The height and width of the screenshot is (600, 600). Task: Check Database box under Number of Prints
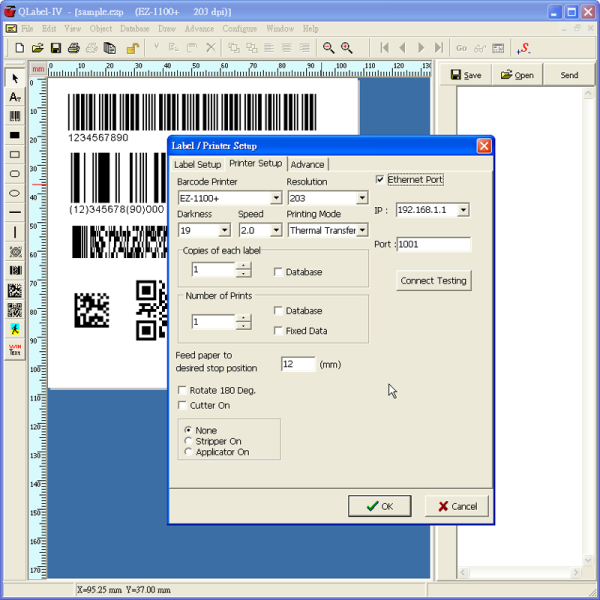point(278,311)
